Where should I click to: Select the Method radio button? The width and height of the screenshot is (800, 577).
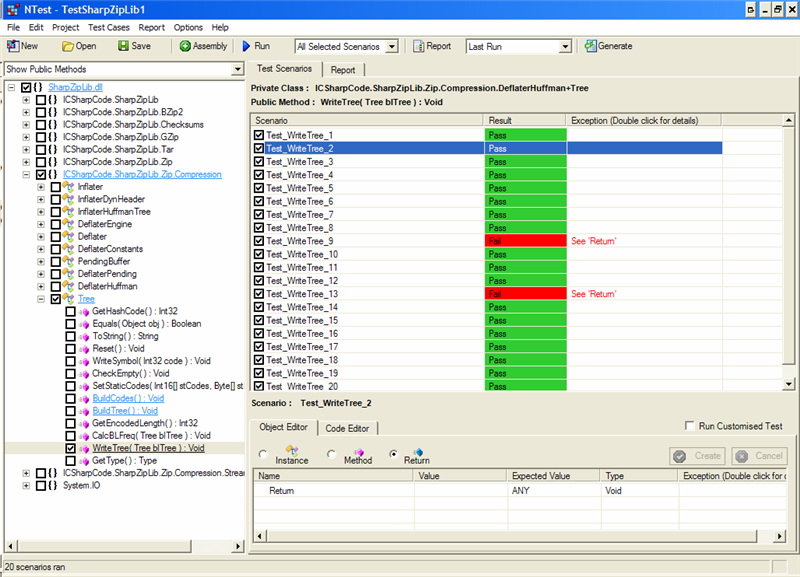[x=331, y=454]
